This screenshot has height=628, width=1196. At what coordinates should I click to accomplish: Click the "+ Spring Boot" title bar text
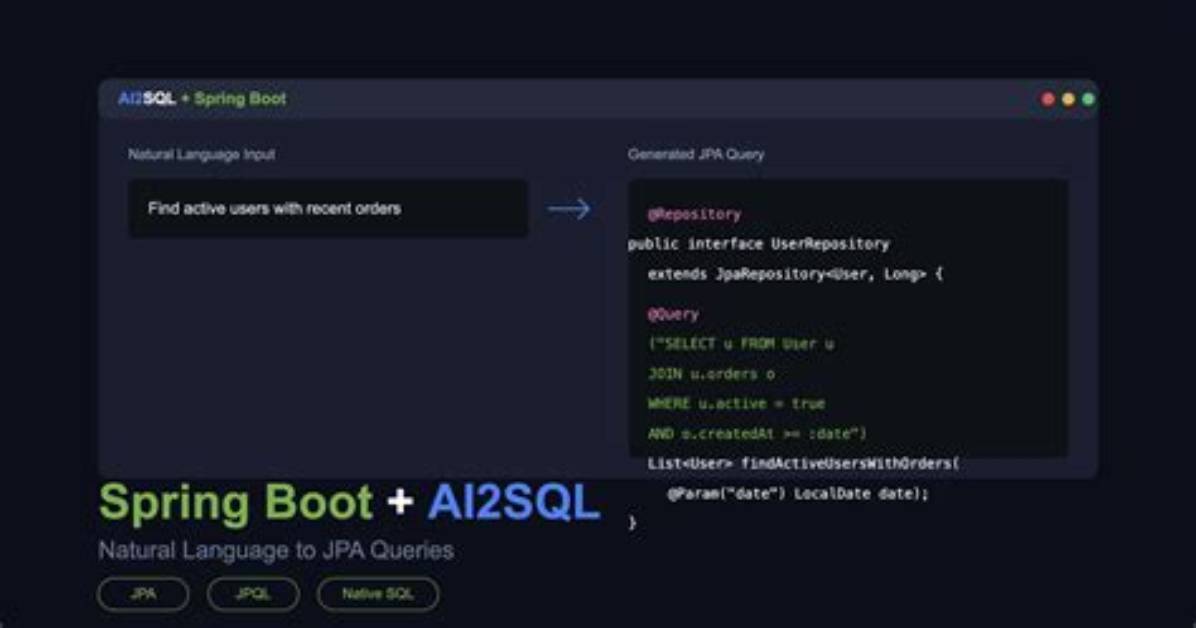234,98
